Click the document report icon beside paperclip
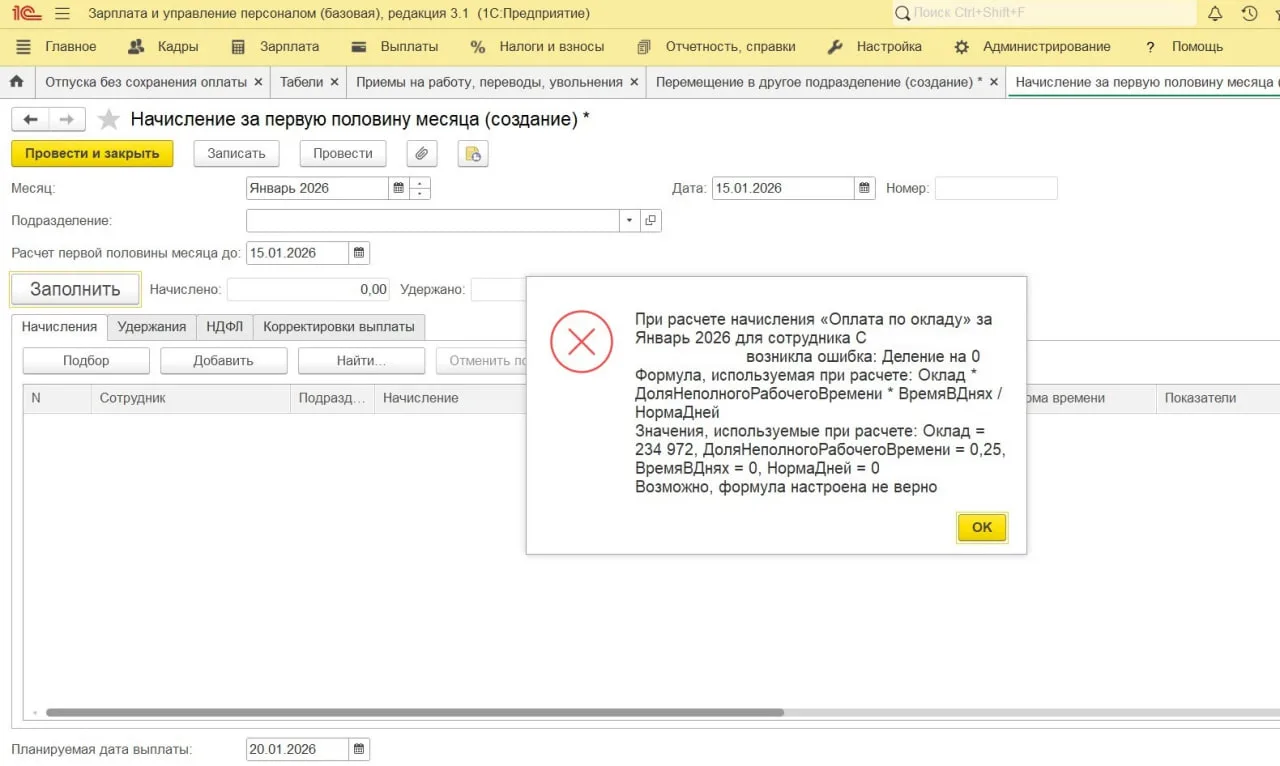Viewport: 1280px width, 766px height. point(472,153)
